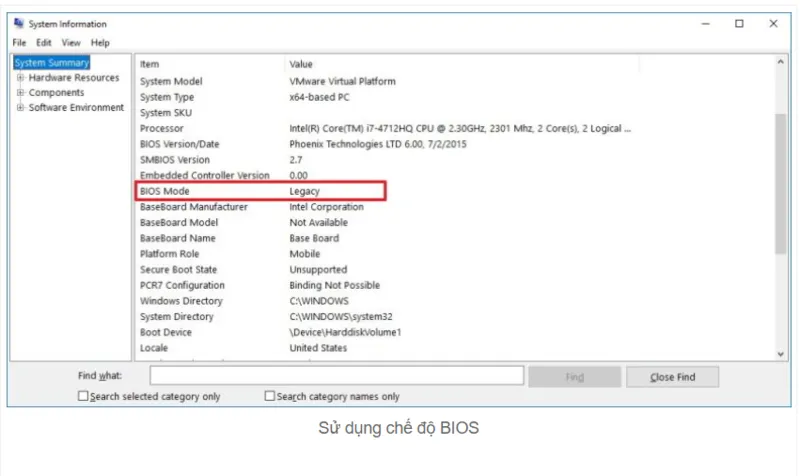Click the Intel Core i7-4712HQ processor value
This screenshot has width=800, height=476.
pyautogui.click(x=460, y=129)
